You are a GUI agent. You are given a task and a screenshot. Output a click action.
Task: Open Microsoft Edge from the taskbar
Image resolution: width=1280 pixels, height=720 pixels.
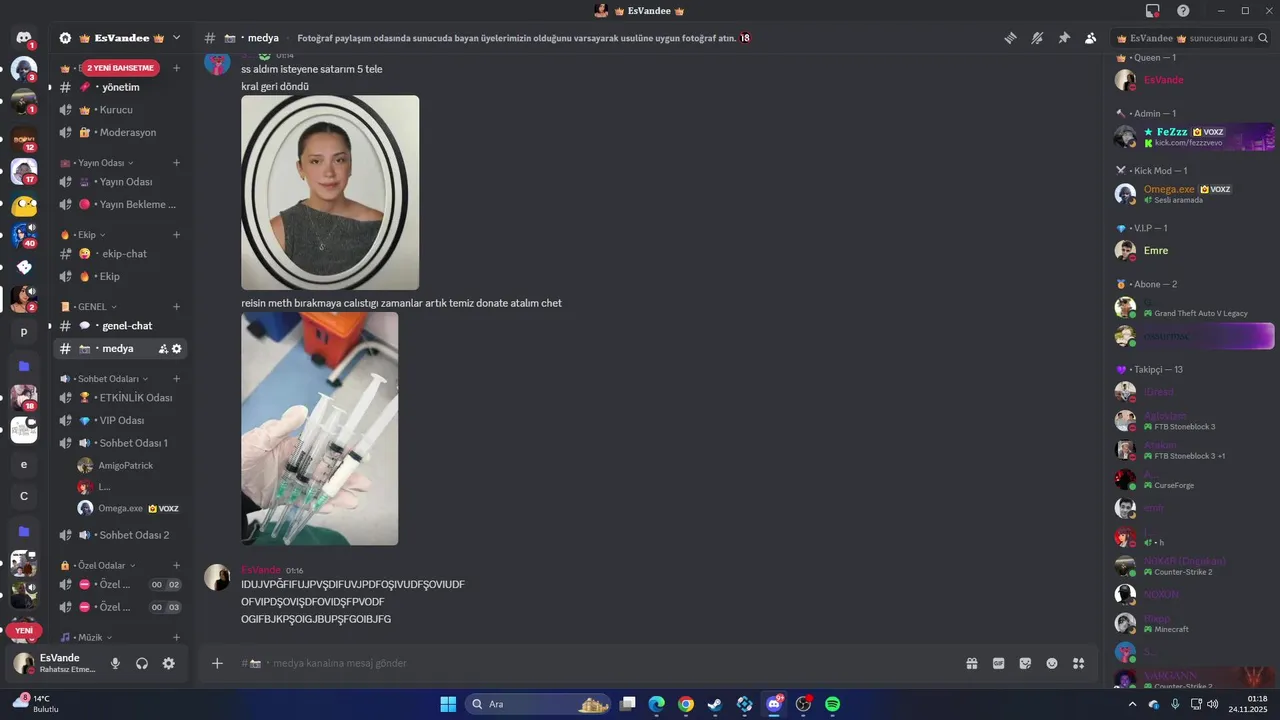(x=656, y=704)
